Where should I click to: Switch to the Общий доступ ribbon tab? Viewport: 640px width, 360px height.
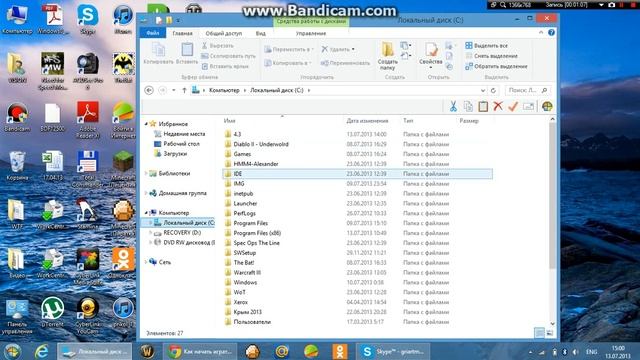tap(223, 33)
